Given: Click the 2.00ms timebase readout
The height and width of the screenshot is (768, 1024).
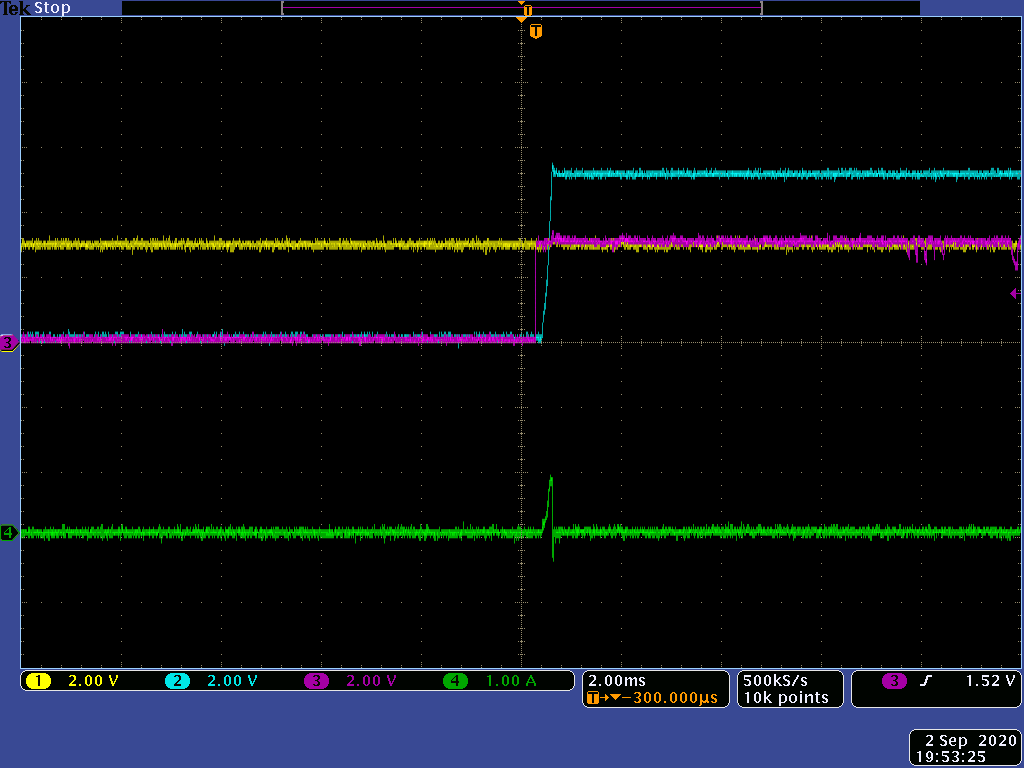Looking at the screenshot, I should pos(616,681).
